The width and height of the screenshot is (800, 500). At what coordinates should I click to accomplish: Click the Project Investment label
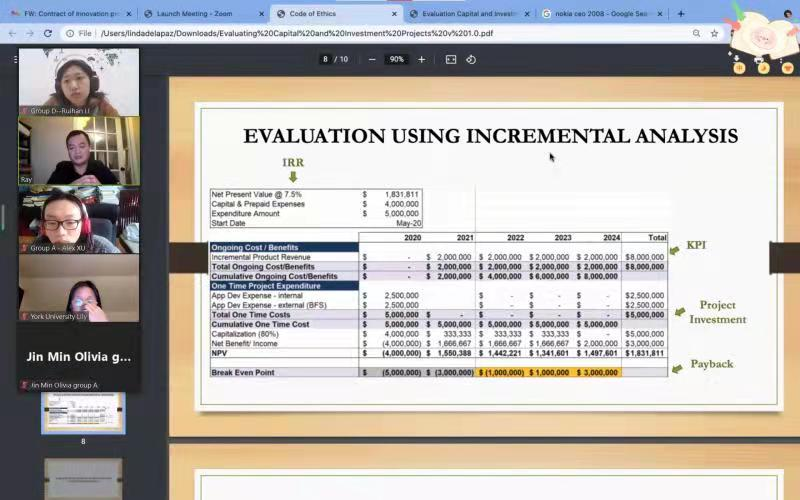(x=717, y=312)
